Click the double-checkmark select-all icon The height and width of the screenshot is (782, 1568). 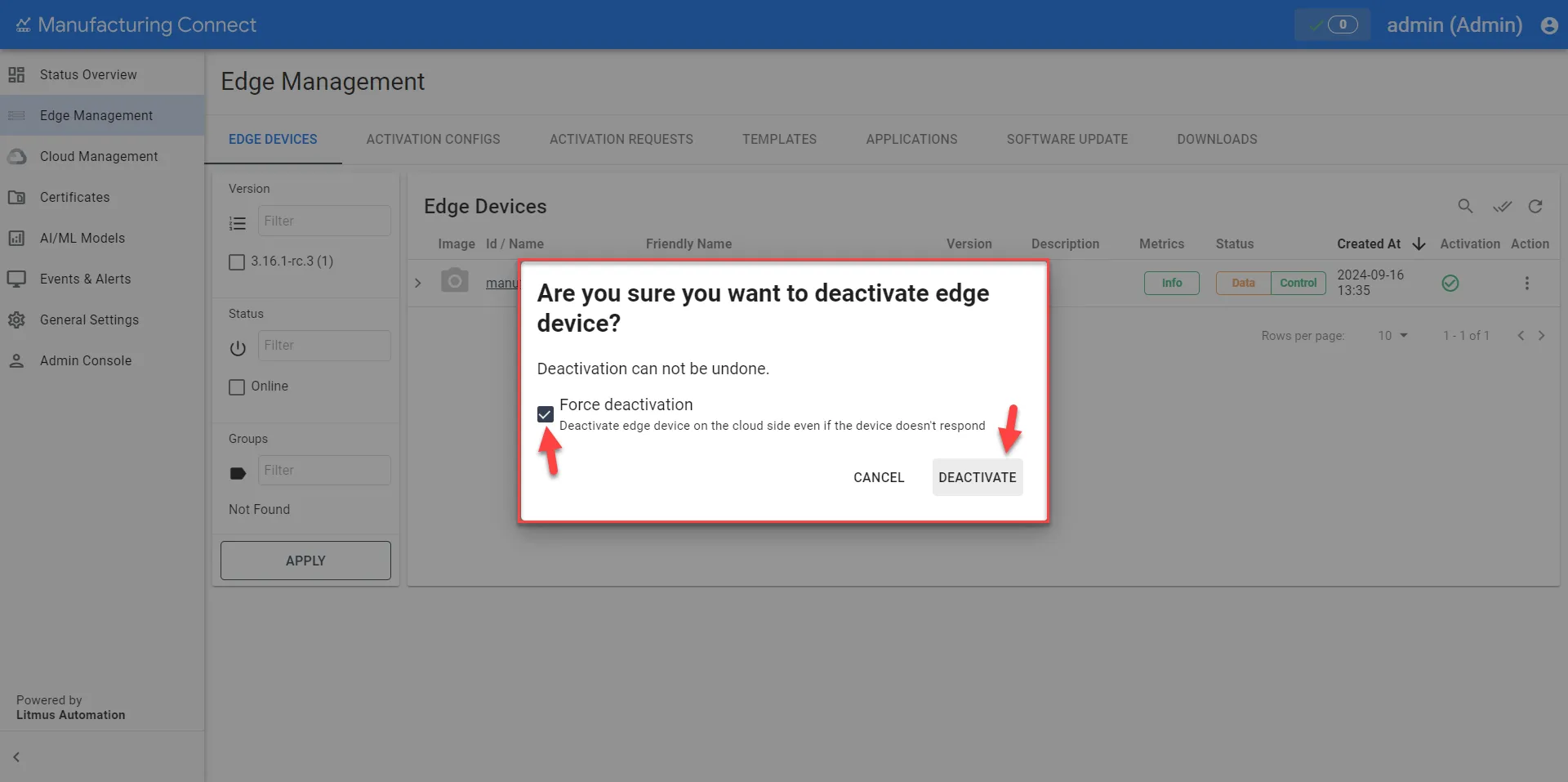(x=1502, y=206)
